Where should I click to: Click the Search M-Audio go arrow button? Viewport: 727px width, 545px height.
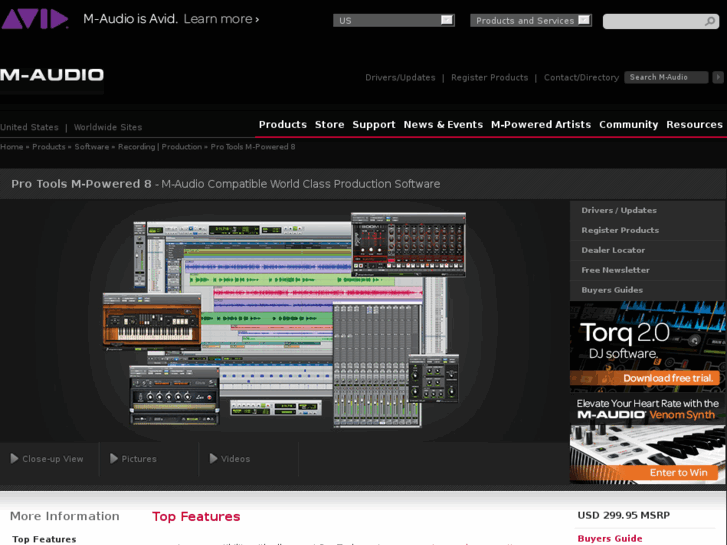[x=717, y=77]
